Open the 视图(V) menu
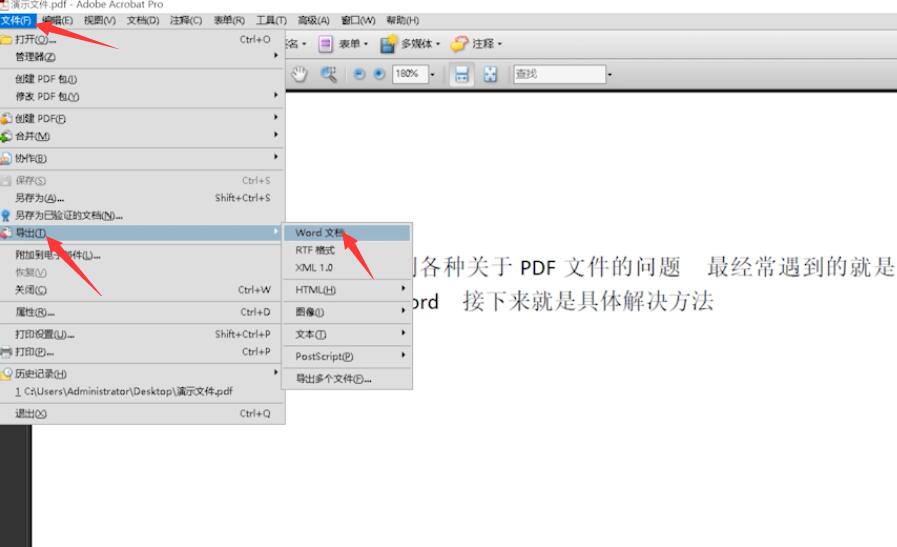The width and height of the screenshot is (897, 547). point(100,21)
